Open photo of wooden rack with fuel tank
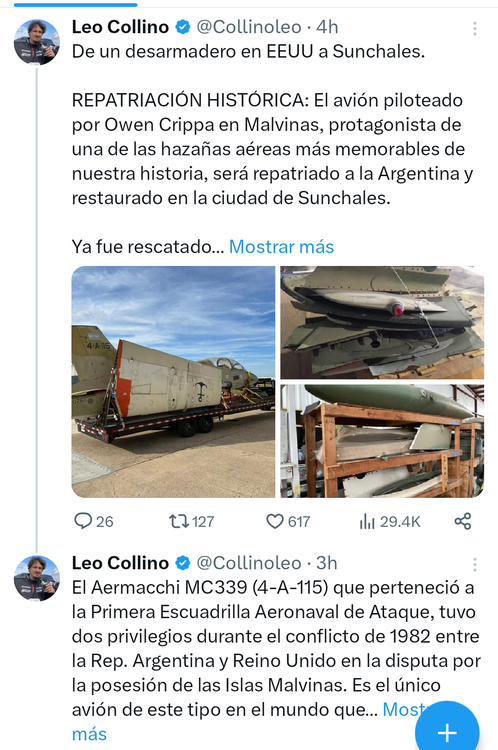 tap(382, 441)
